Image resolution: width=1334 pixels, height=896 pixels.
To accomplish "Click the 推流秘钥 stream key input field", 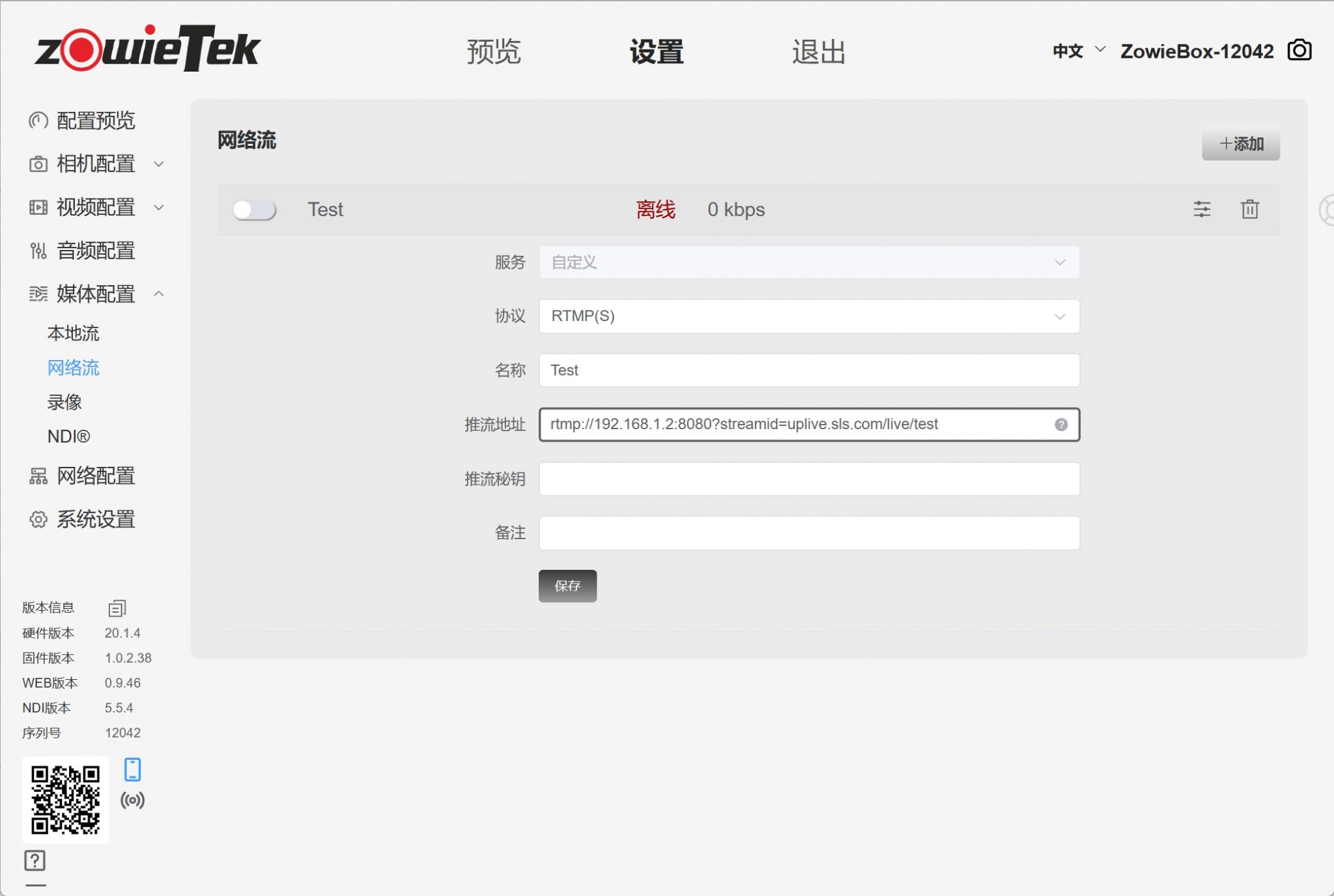I will coord(809,479).
